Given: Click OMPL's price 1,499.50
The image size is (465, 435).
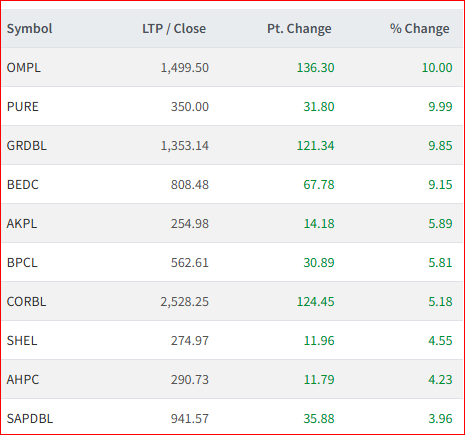Looking at the screenshot, I should (x=185, y=68).
